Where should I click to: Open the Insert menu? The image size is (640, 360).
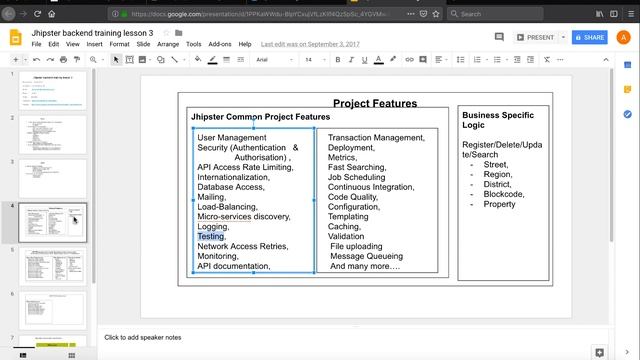tap(94, 44)
